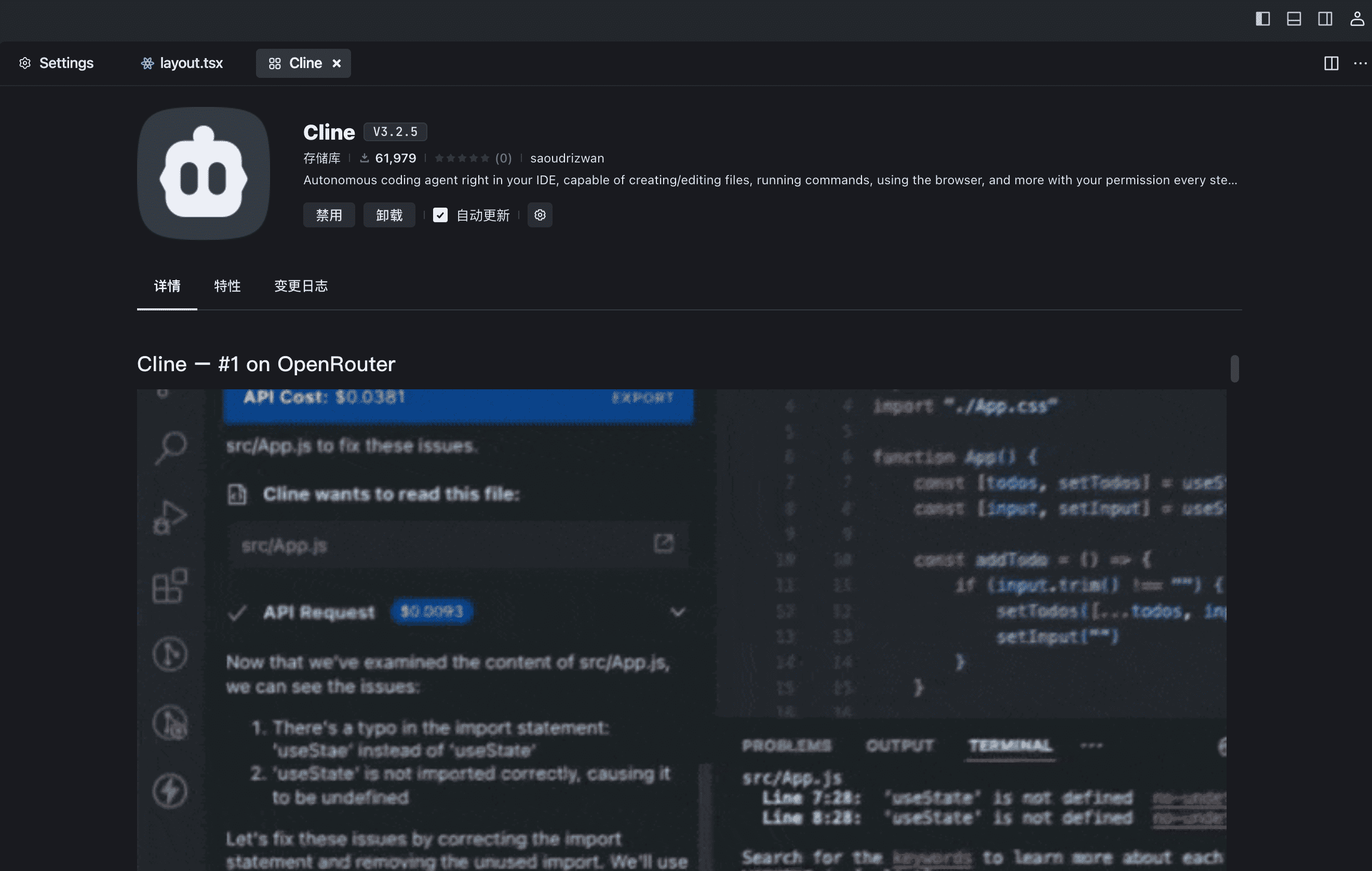The width and height of the screenshot is (1372, 871).
Task: Toggle the bottom panel layout icon
Action: 1294,19
